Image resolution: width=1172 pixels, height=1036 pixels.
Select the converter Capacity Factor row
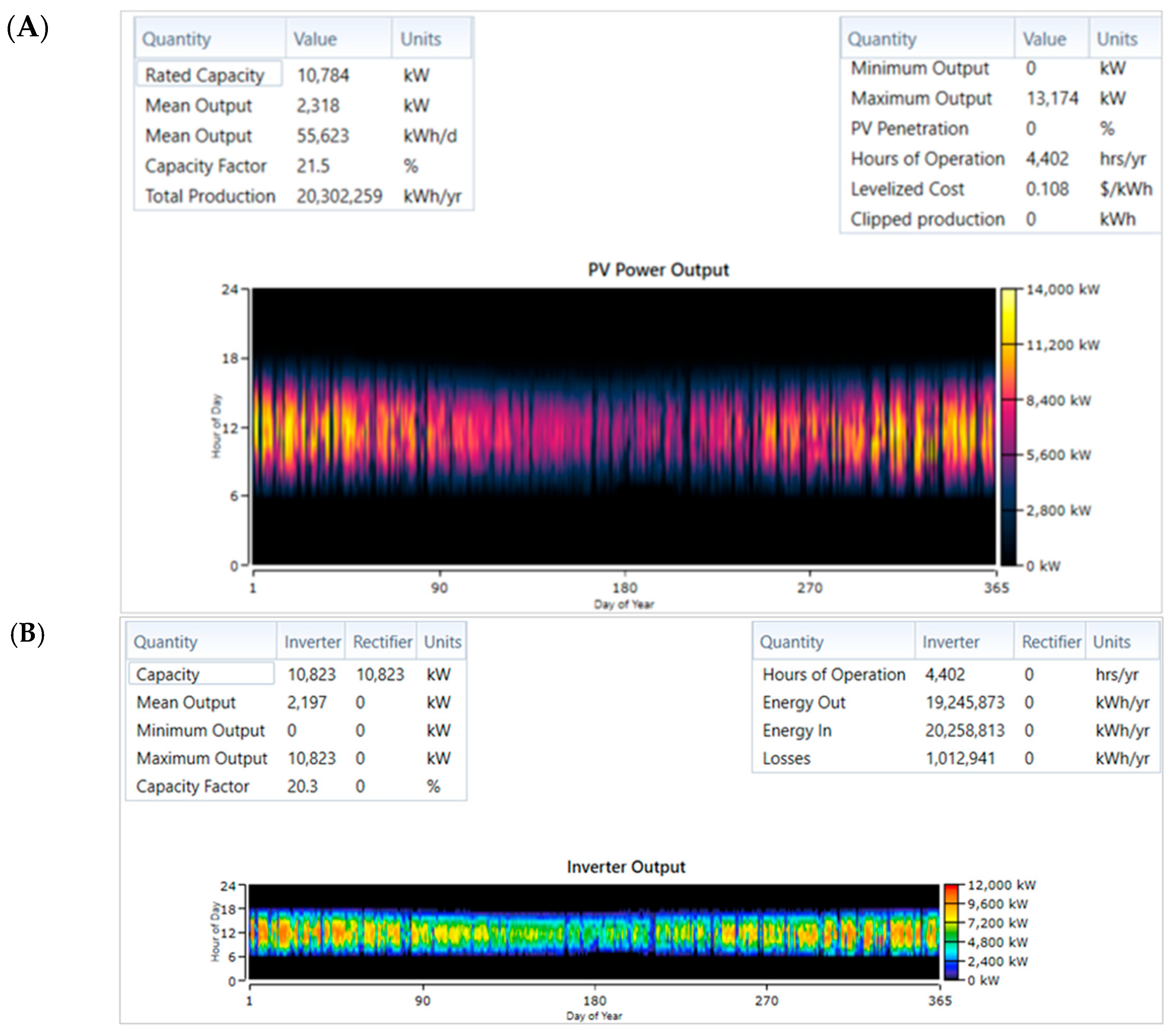[193, 786]
